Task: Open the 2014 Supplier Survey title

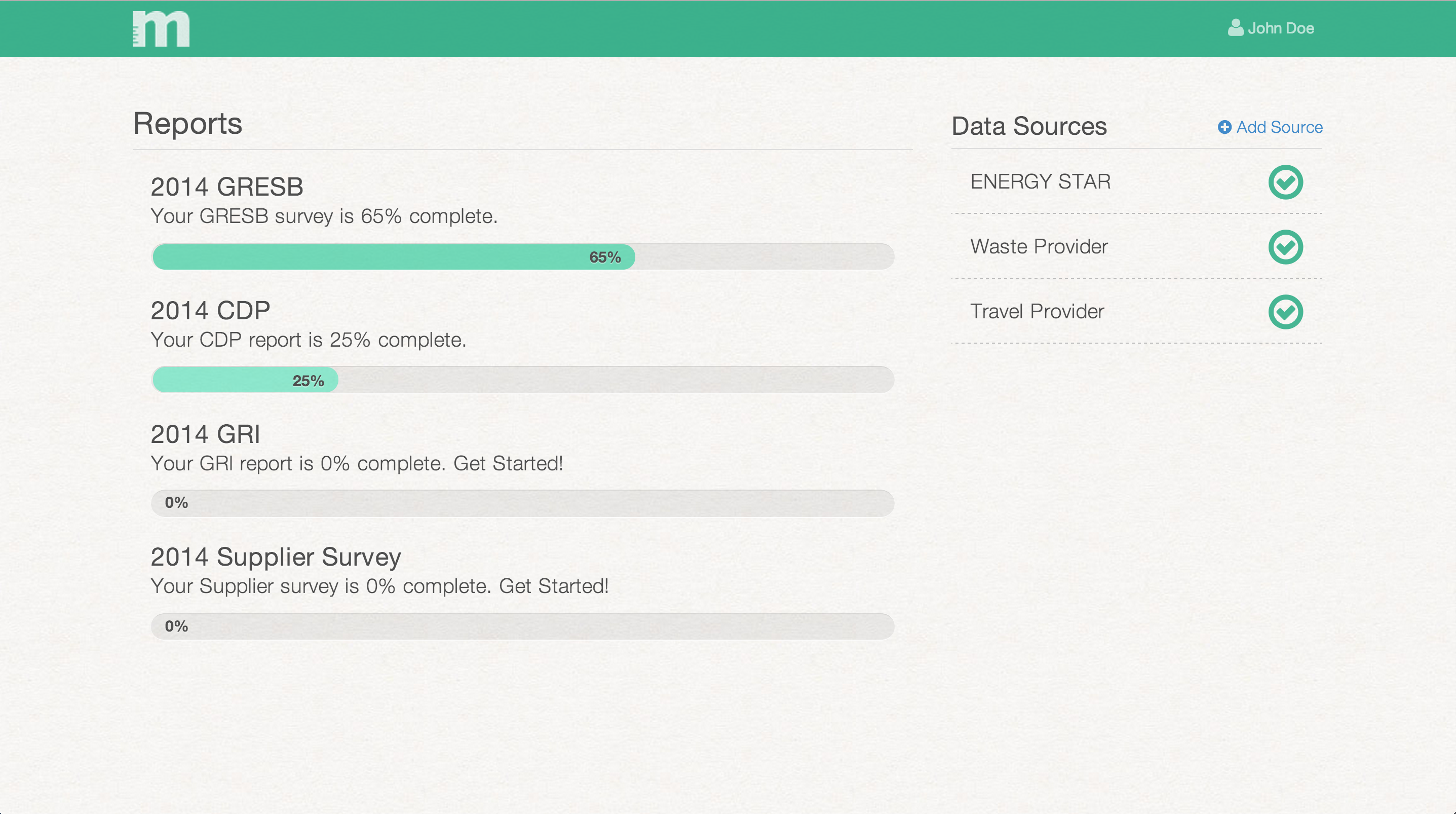Action: 276,558
